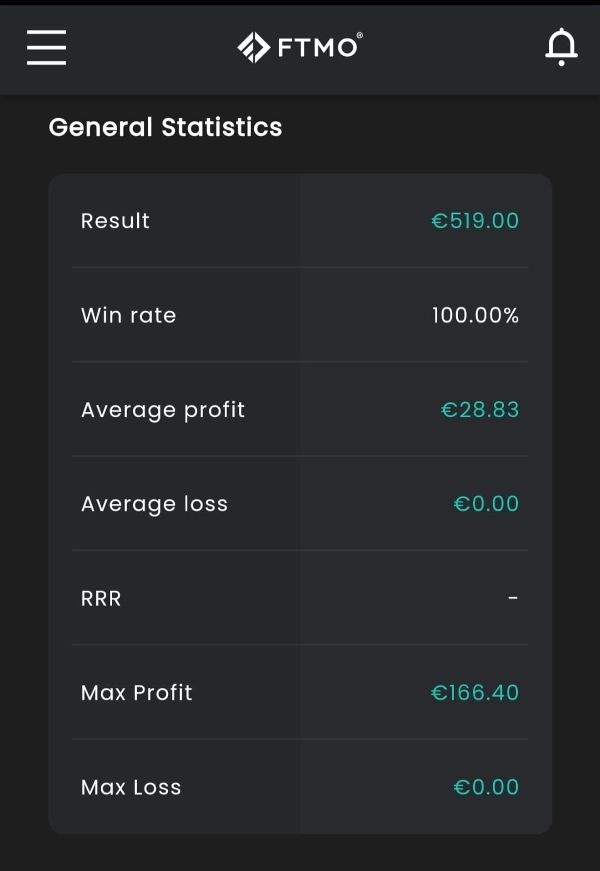Select the General Statistics heading
The height and width of the screenshot is (871, 600).
tap(166, 127)
